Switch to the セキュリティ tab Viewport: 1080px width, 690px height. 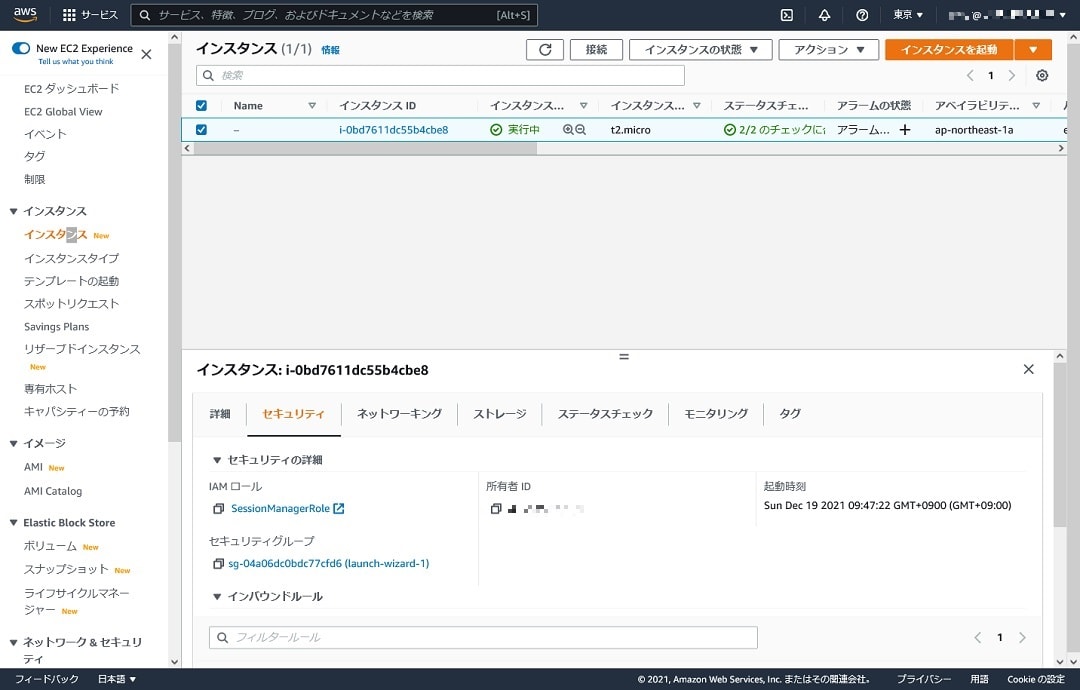293,414
